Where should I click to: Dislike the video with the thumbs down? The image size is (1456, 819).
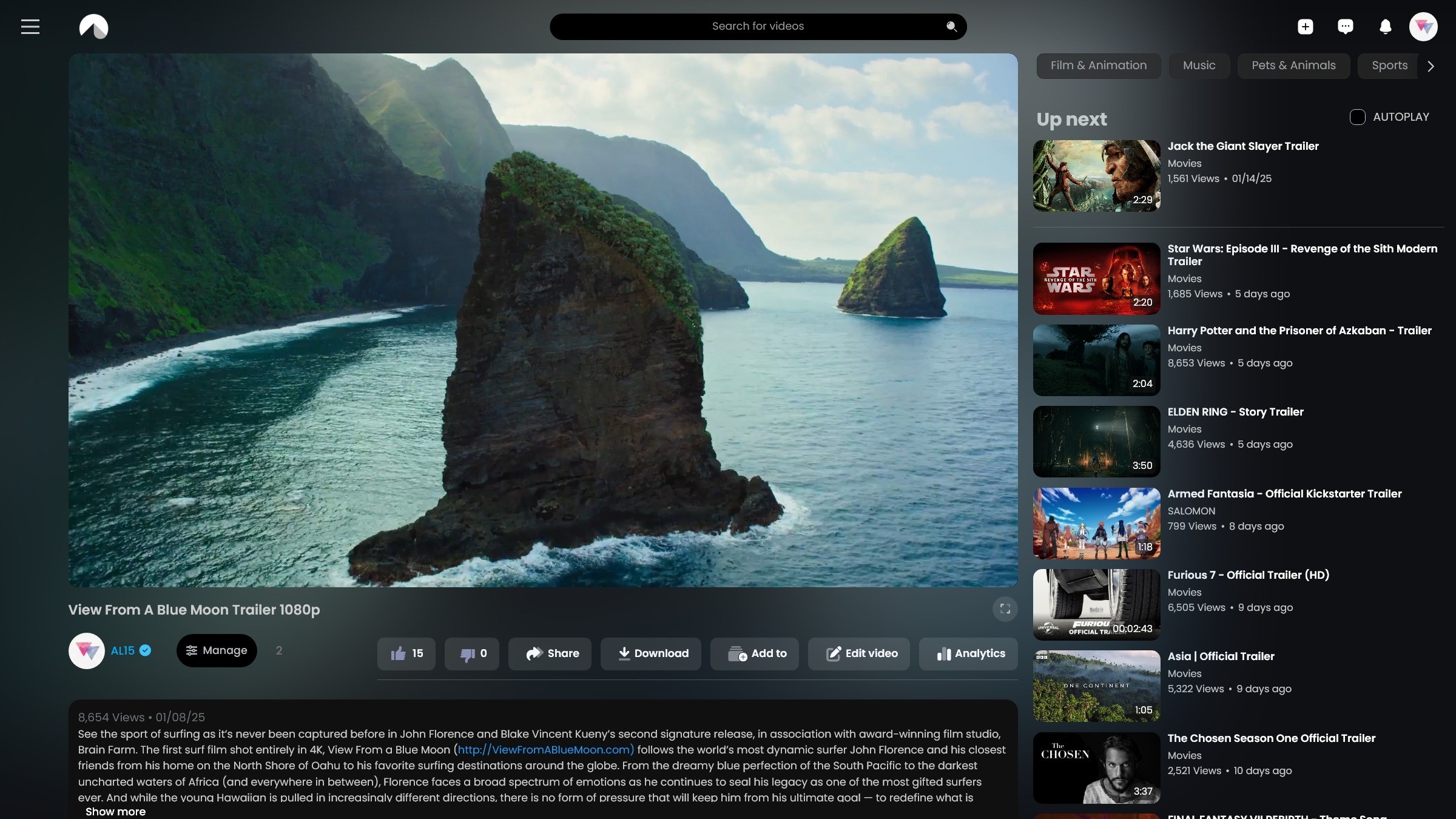(x=471, y=653)
